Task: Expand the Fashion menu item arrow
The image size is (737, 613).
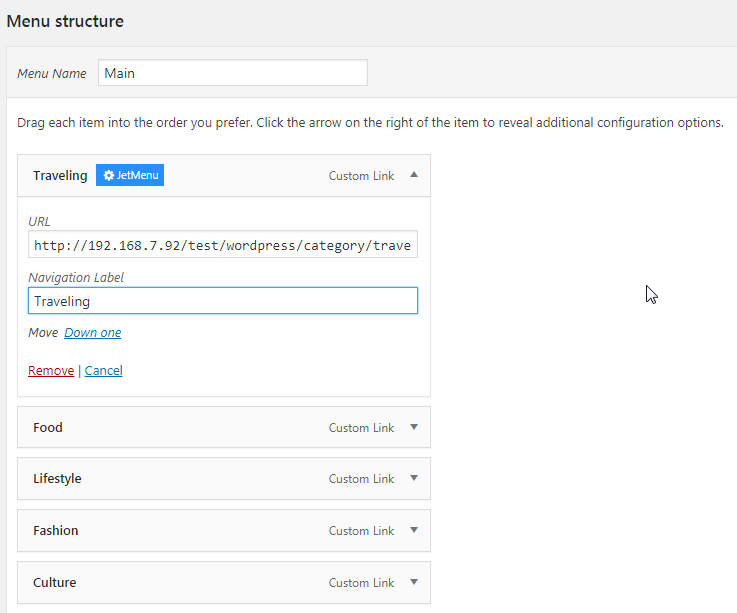Action: click(x=414, y=531)
